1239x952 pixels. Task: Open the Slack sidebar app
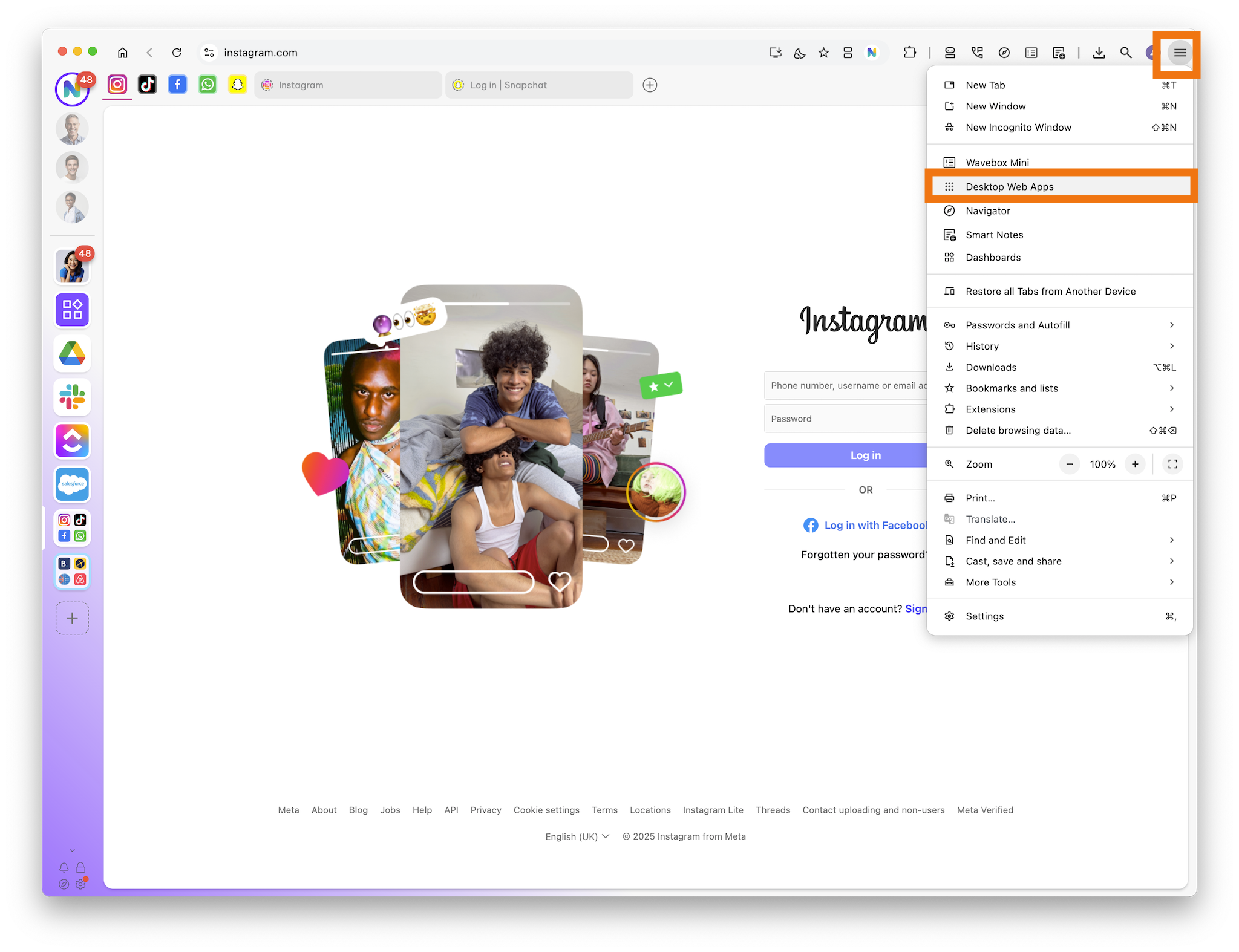click(73, 397)
